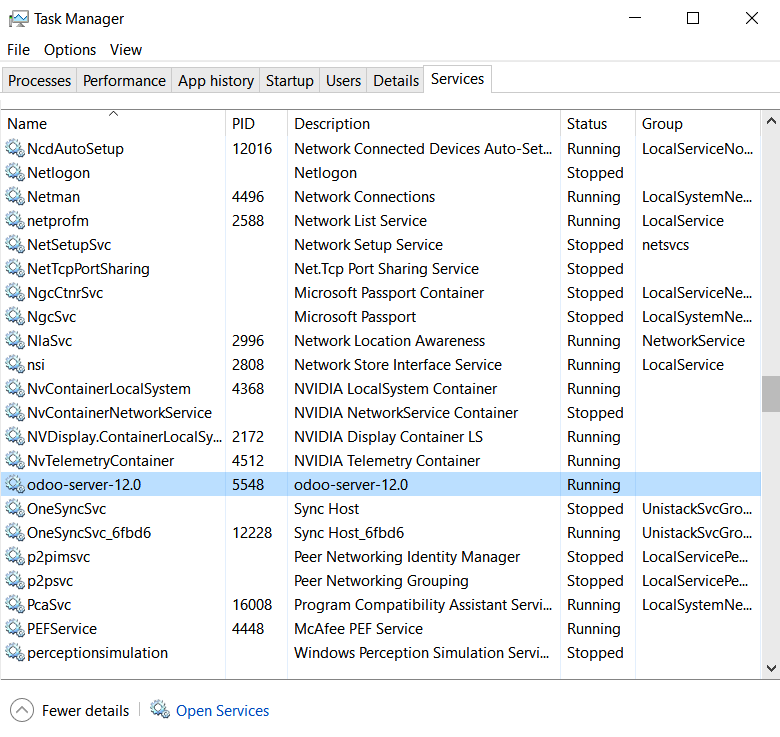Screen dimensions: 780x737
Task: Click the gear icon beside Open Services
Action: tap(160, 709)
